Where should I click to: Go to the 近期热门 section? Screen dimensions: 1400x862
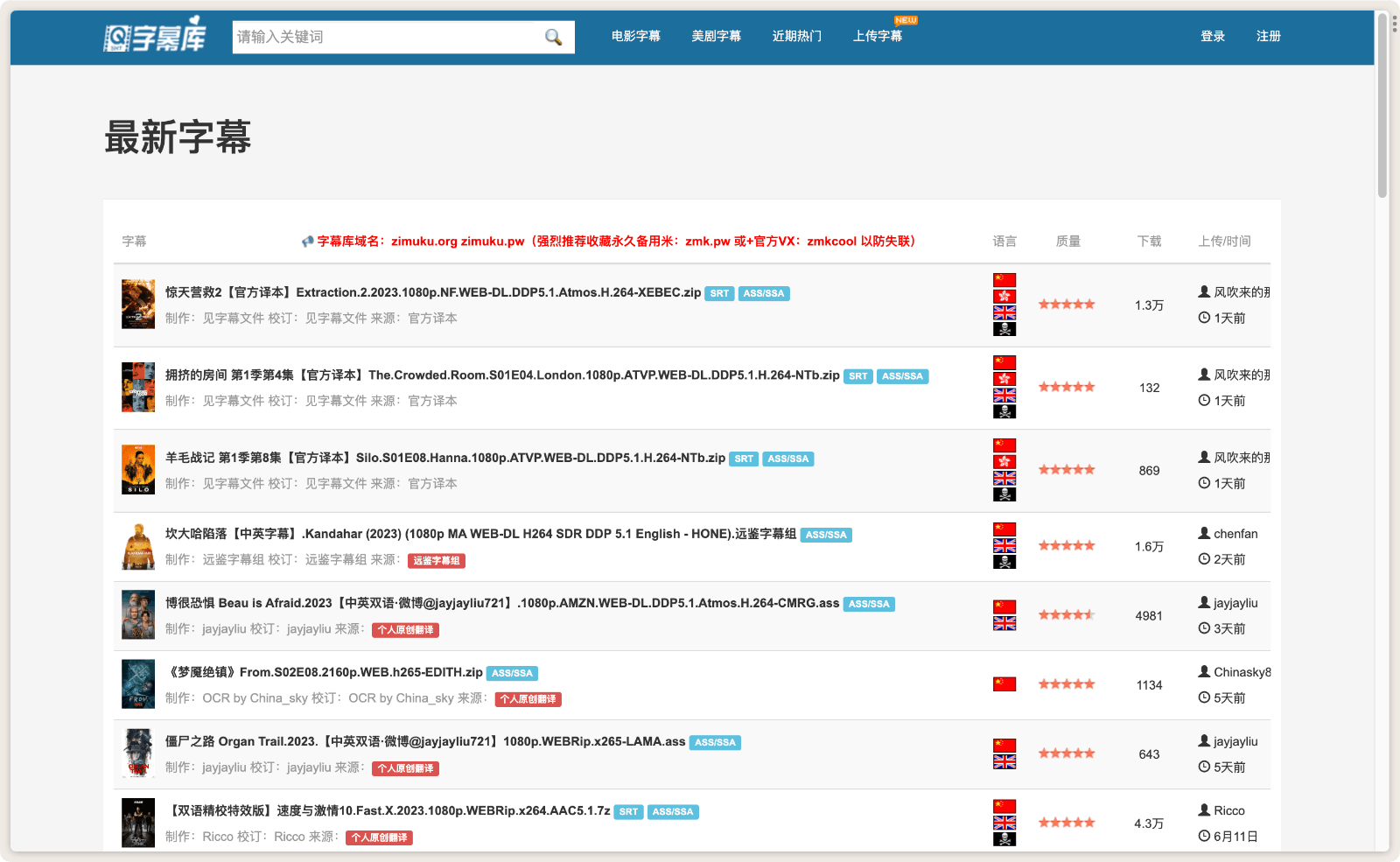[796, 36]
